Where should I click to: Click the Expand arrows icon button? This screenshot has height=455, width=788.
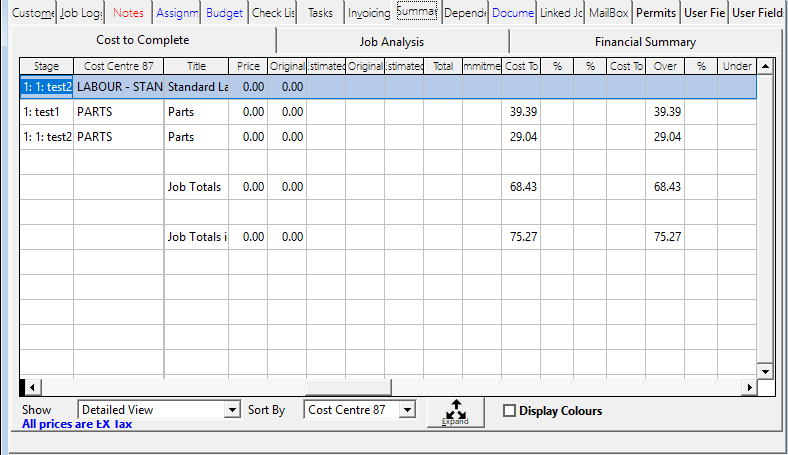pyautogui.click(x=455, y=412)
